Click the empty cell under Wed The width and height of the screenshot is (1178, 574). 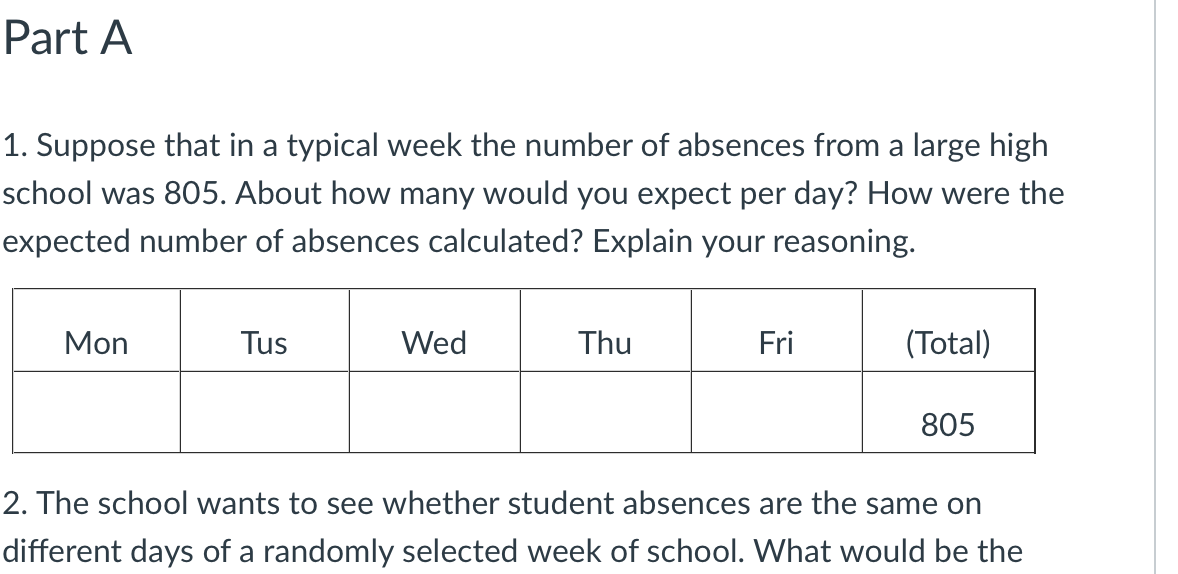(x=434, y=412)
